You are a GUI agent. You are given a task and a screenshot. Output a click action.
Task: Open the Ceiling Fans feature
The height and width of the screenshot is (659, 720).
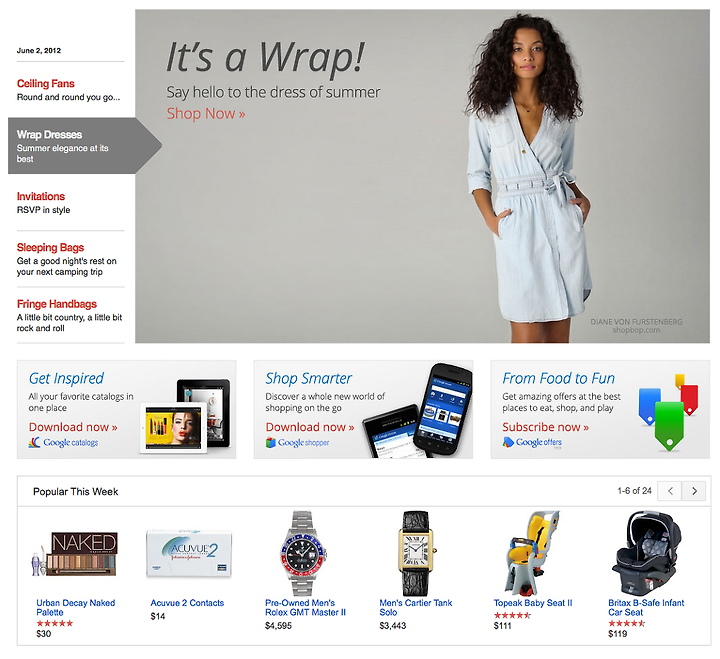(x=45, y=84)
